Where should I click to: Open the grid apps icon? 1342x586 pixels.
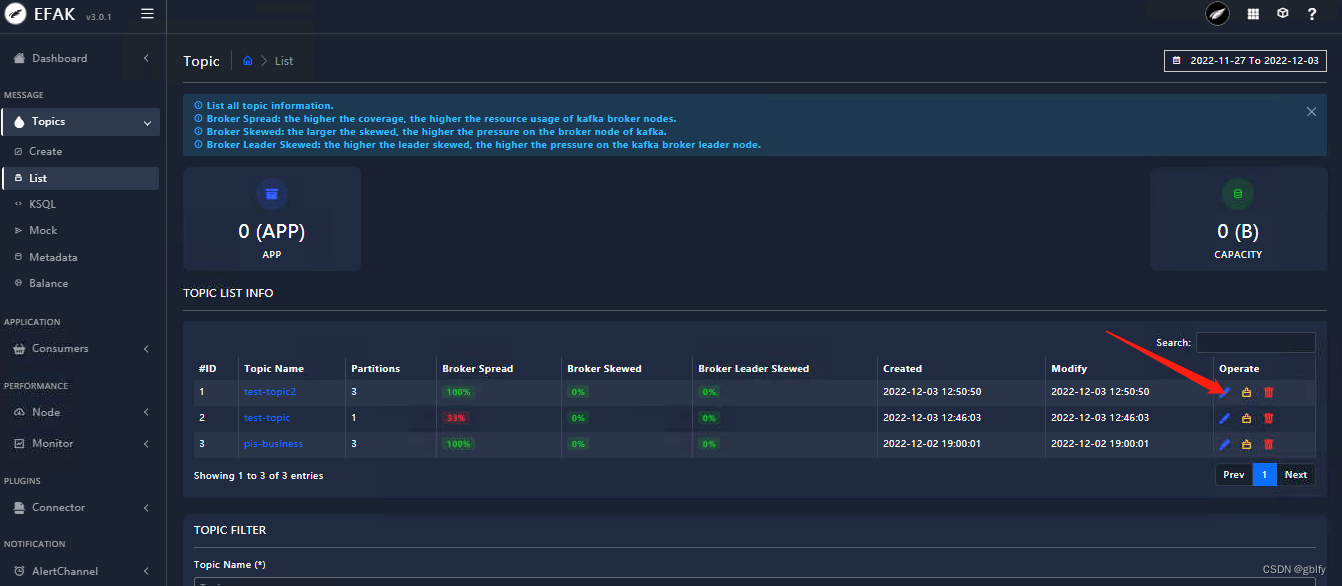click(x=1253, y=14)
